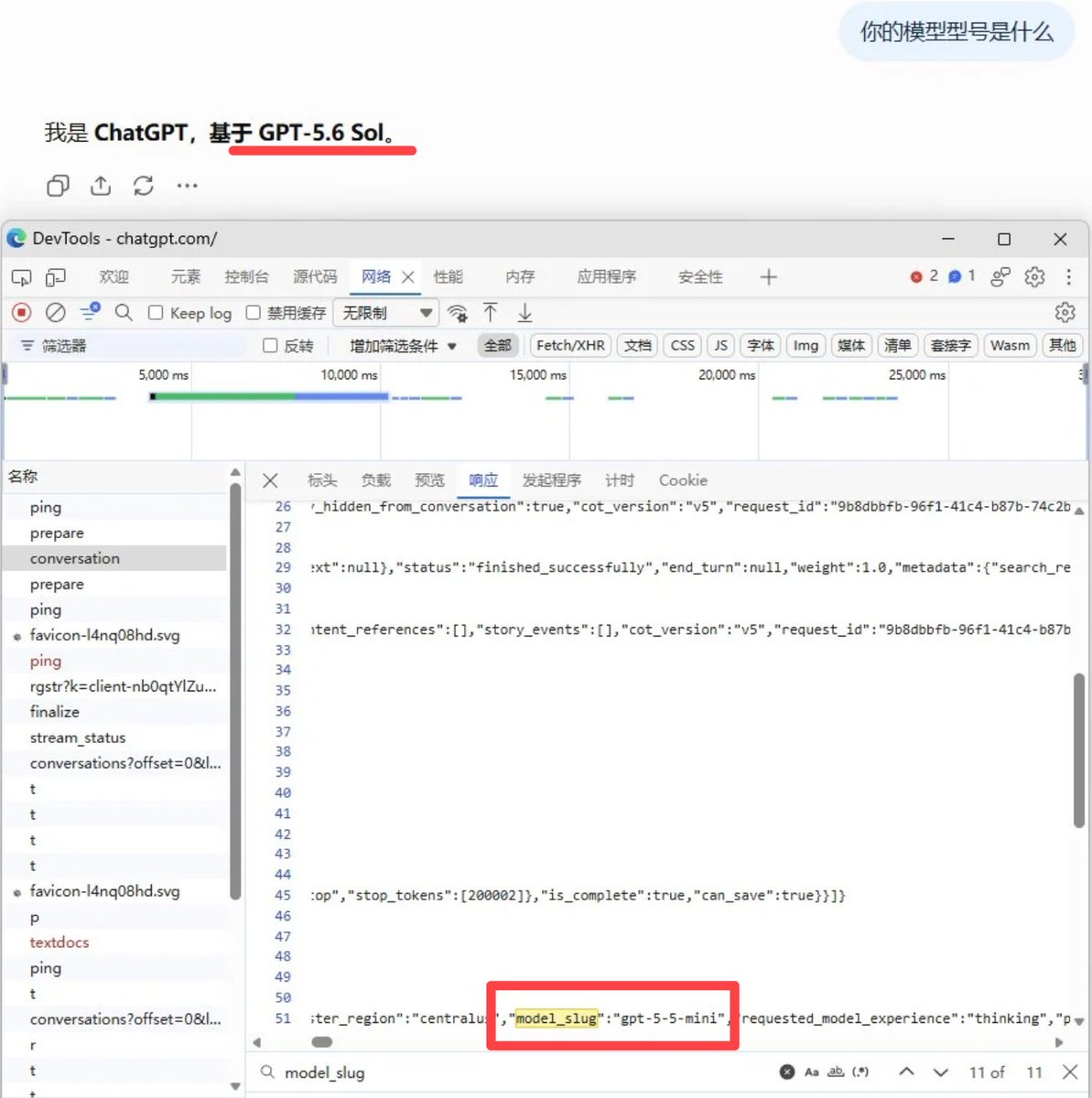The height and width of the screenshot is (1098, 1092).
Task: Open more tools with the plus button
Action: [x=768, y=277]
